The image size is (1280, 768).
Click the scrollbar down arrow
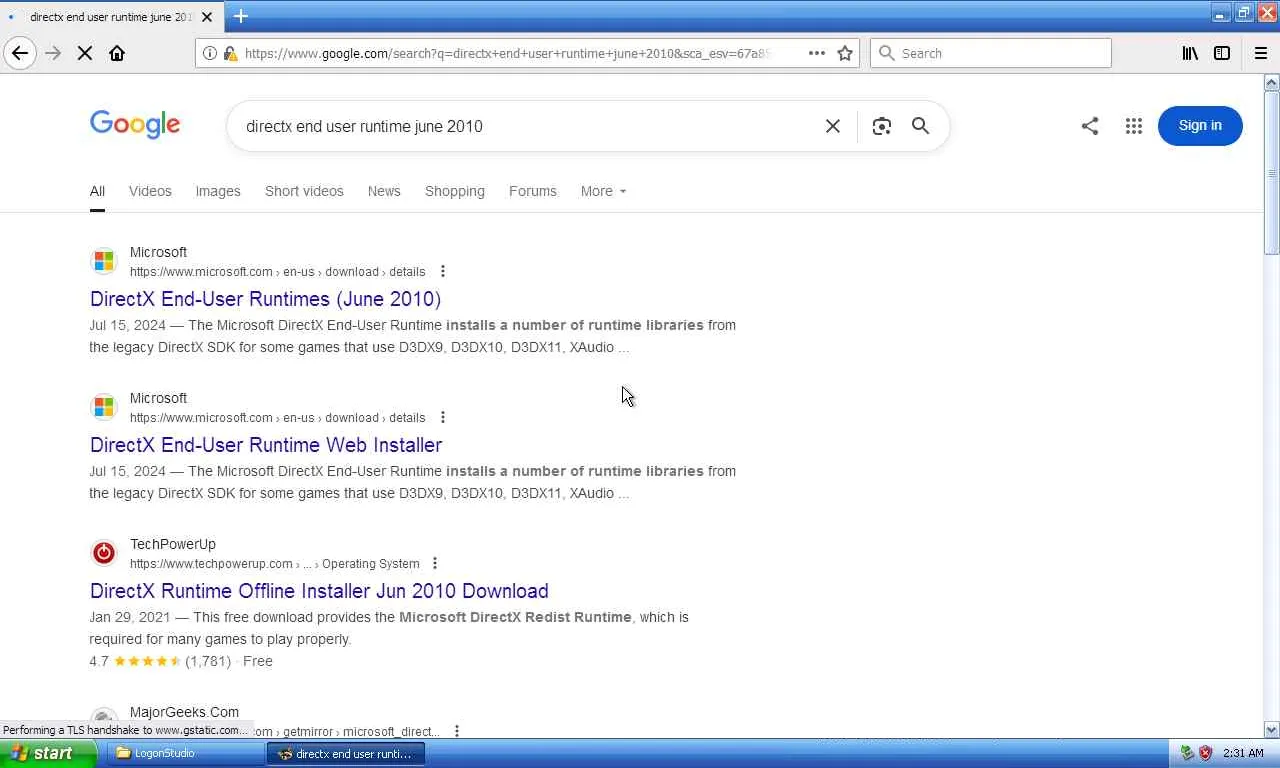1272,730
